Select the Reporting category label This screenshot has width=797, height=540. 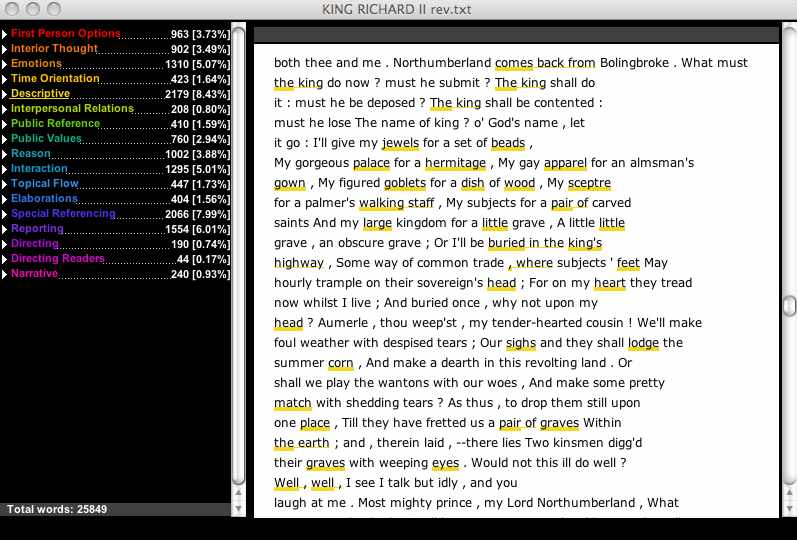[x=37, y=228]
